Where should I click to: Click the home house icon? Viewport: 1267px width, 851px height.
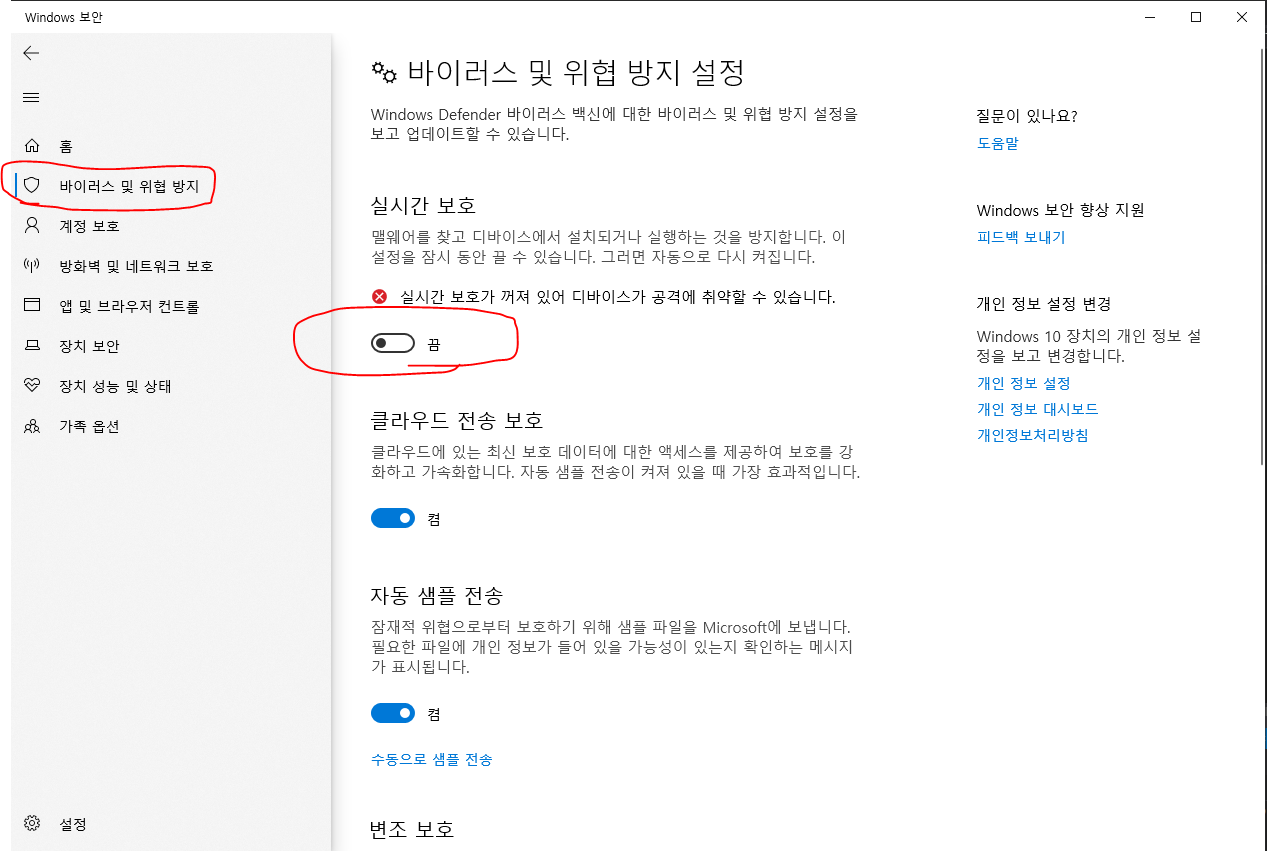(x=32, y=146)
